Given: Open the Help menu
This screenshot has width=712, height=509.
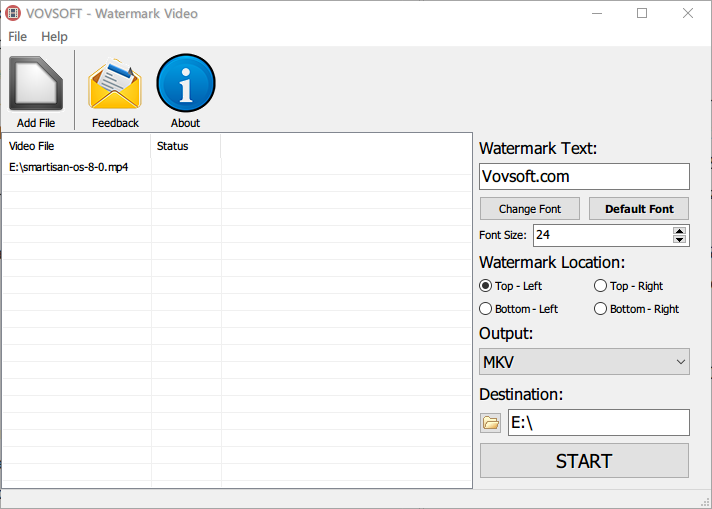Looking at the screenshot, I should tap(54, 36).
